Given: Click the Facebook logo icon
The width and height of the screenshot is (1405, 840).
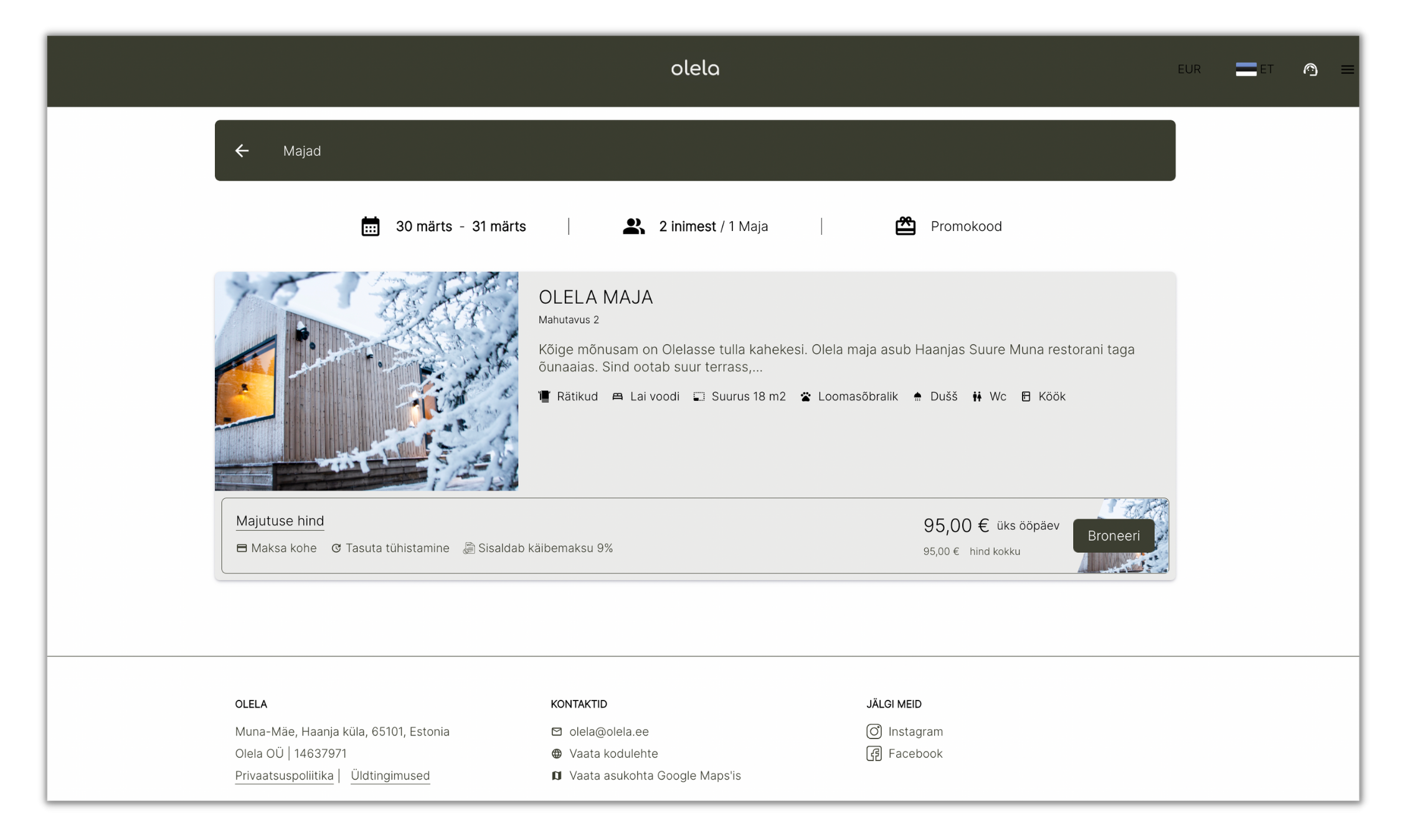Looking at the screenshot, I should (874, 753).
